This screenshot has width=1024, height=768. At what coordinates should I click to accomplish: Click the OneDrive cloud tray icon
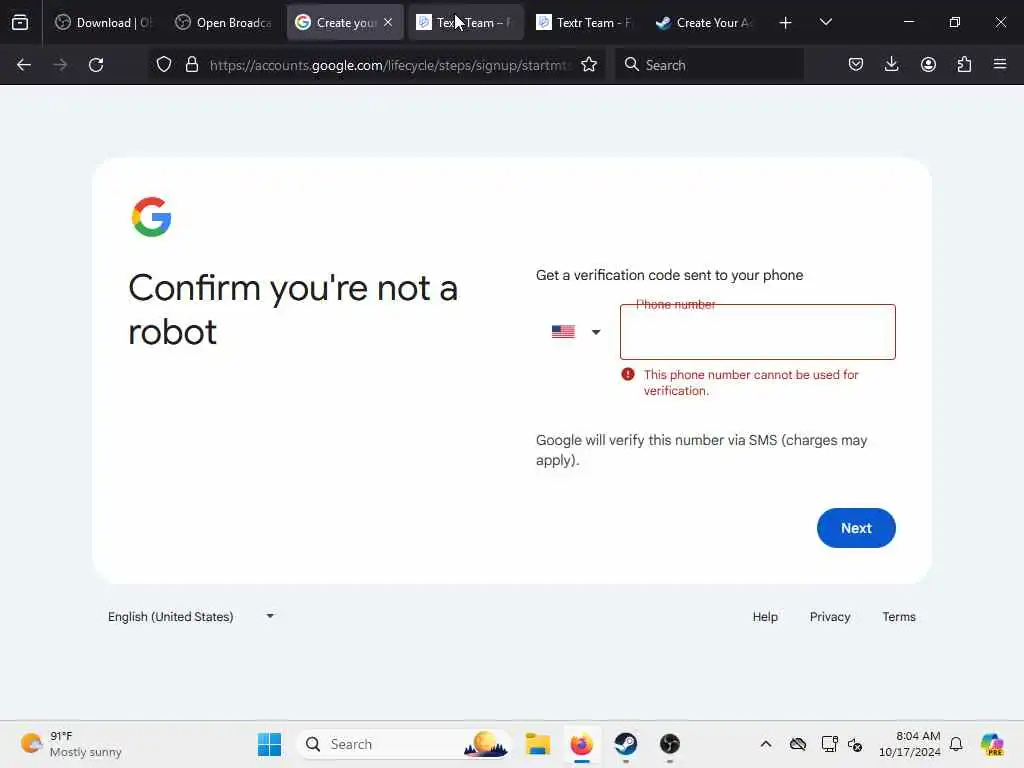pyautogui.click(x=797, y=744)
